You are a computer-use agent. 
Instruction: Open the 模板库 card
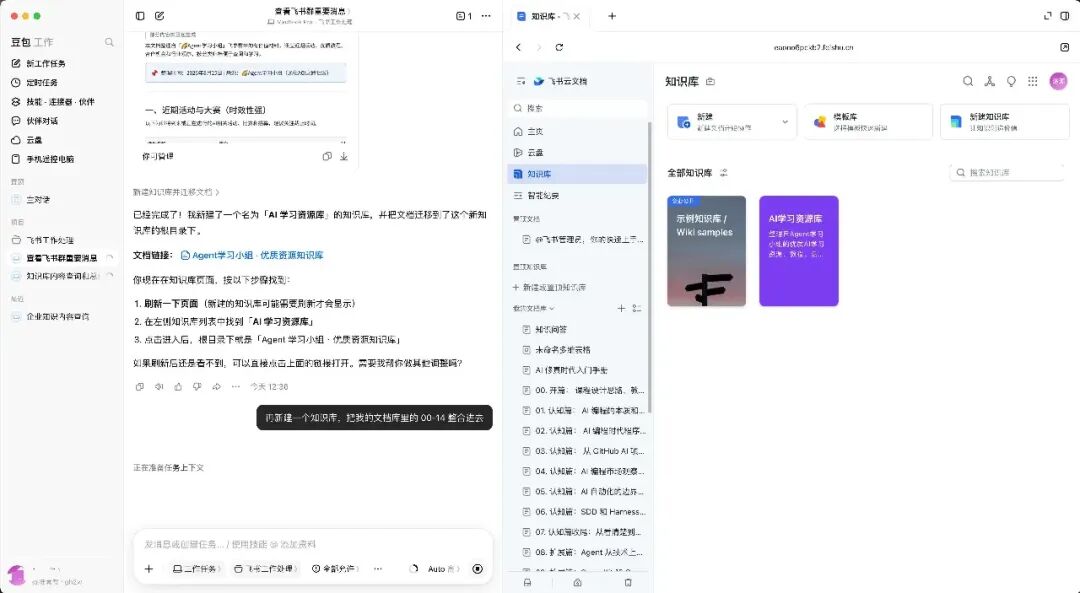point(868,122)
